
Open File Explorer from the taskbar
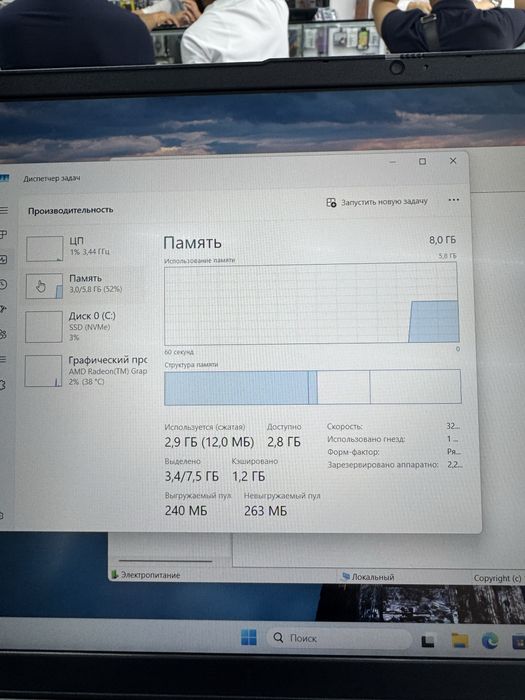[460, 641]
